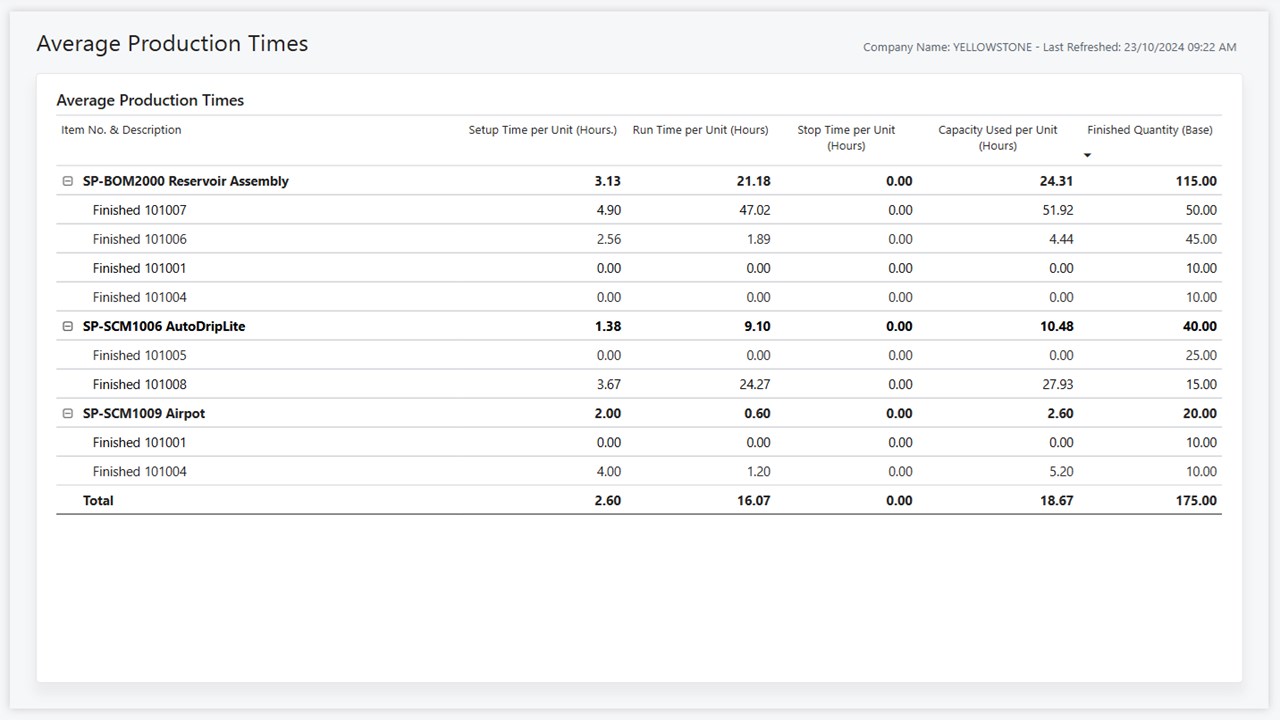Click the Total row label
Image resolution: width=1280 pixels, height=720 pixels.
pyautogui.click(x=98, y=500)
